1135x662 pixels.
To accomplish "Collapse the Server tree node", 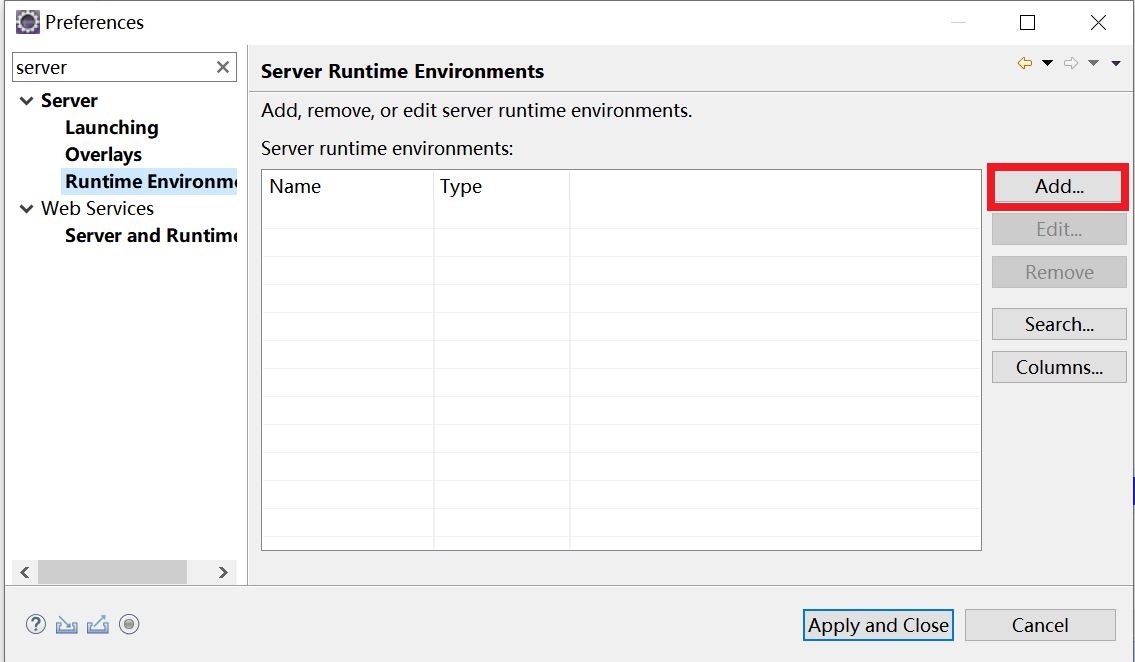I will (x=27, y=101).
